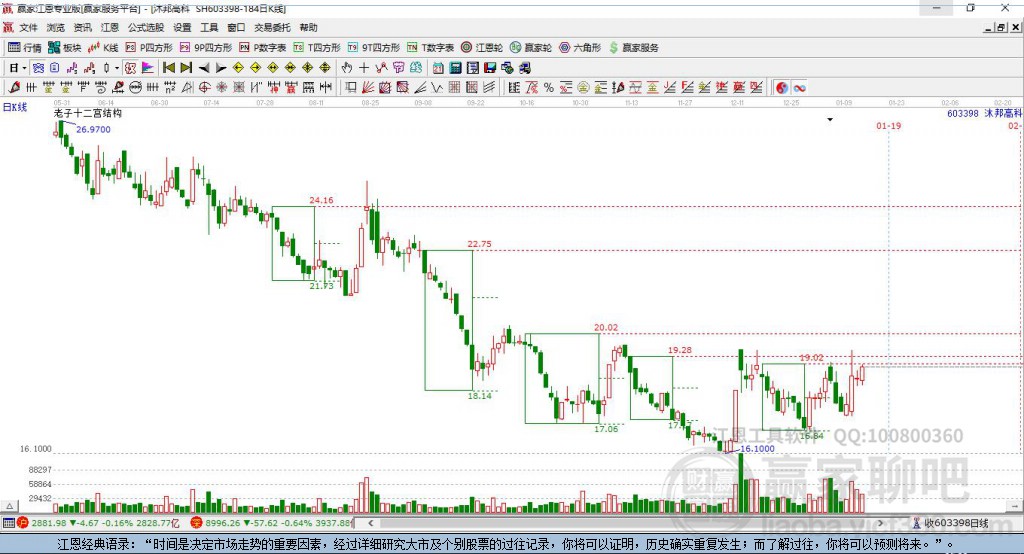The width and height of the screenshot is (1024, 554).
Task: Open the 帮助 menu
Action: pyautogui.click(x=308, y=27)
